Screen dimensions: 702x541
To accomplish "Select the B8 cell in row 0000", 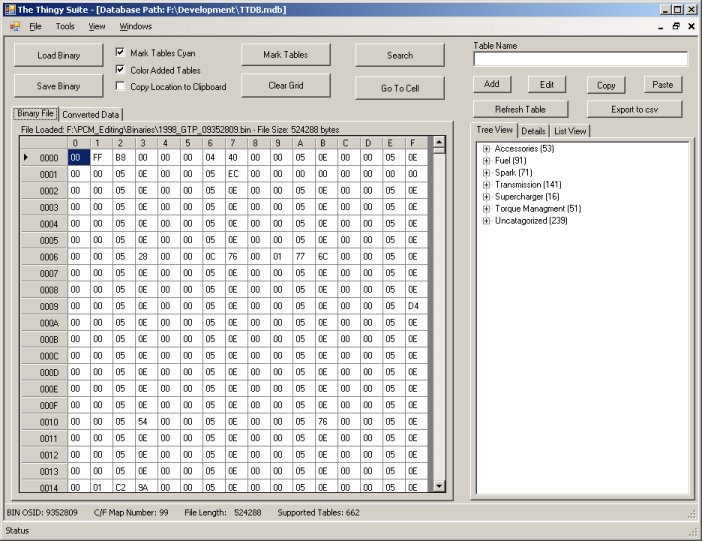I will tap(124, 157).
